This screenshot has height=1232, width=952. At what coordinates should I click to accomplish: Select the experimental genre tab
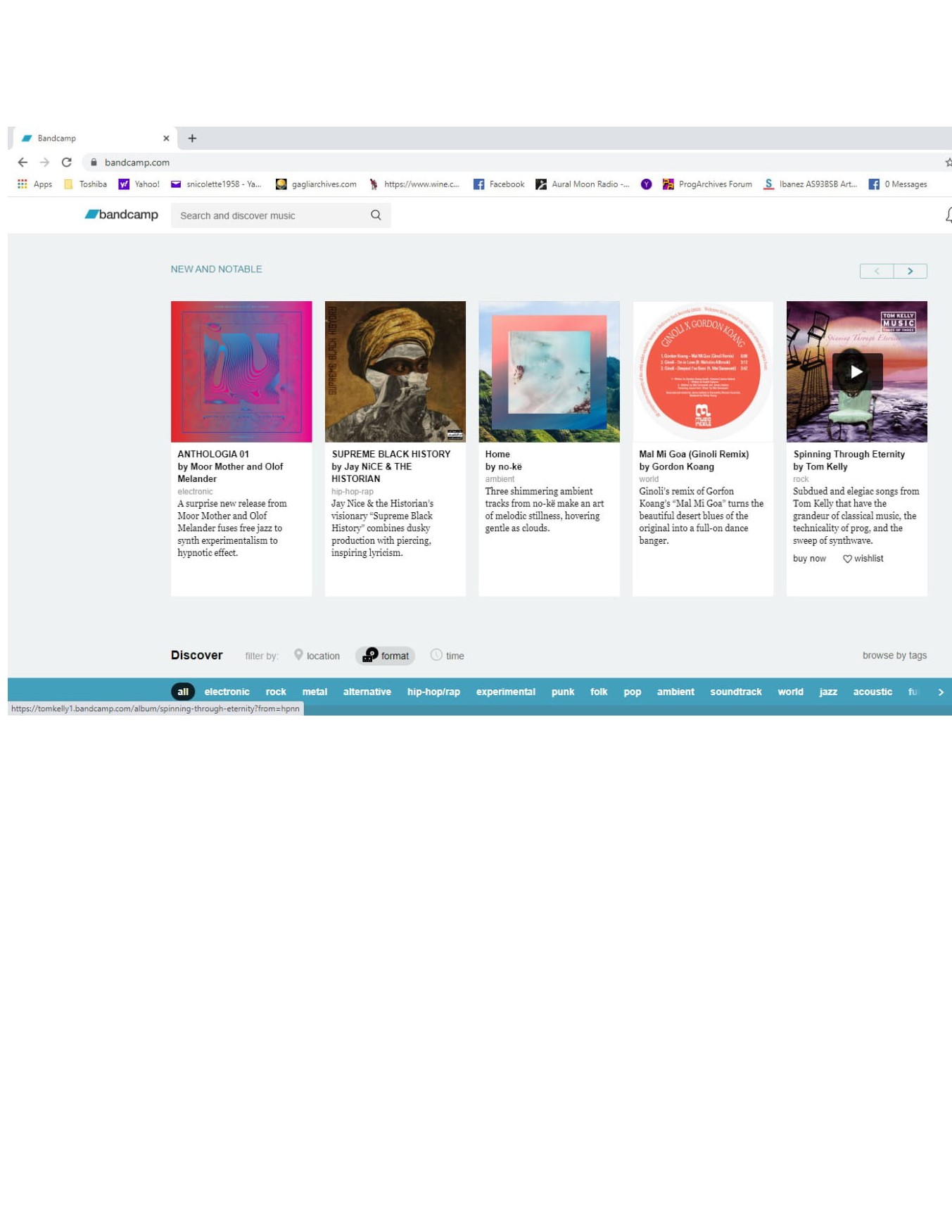pyautogui.click(x=506, y=692)
